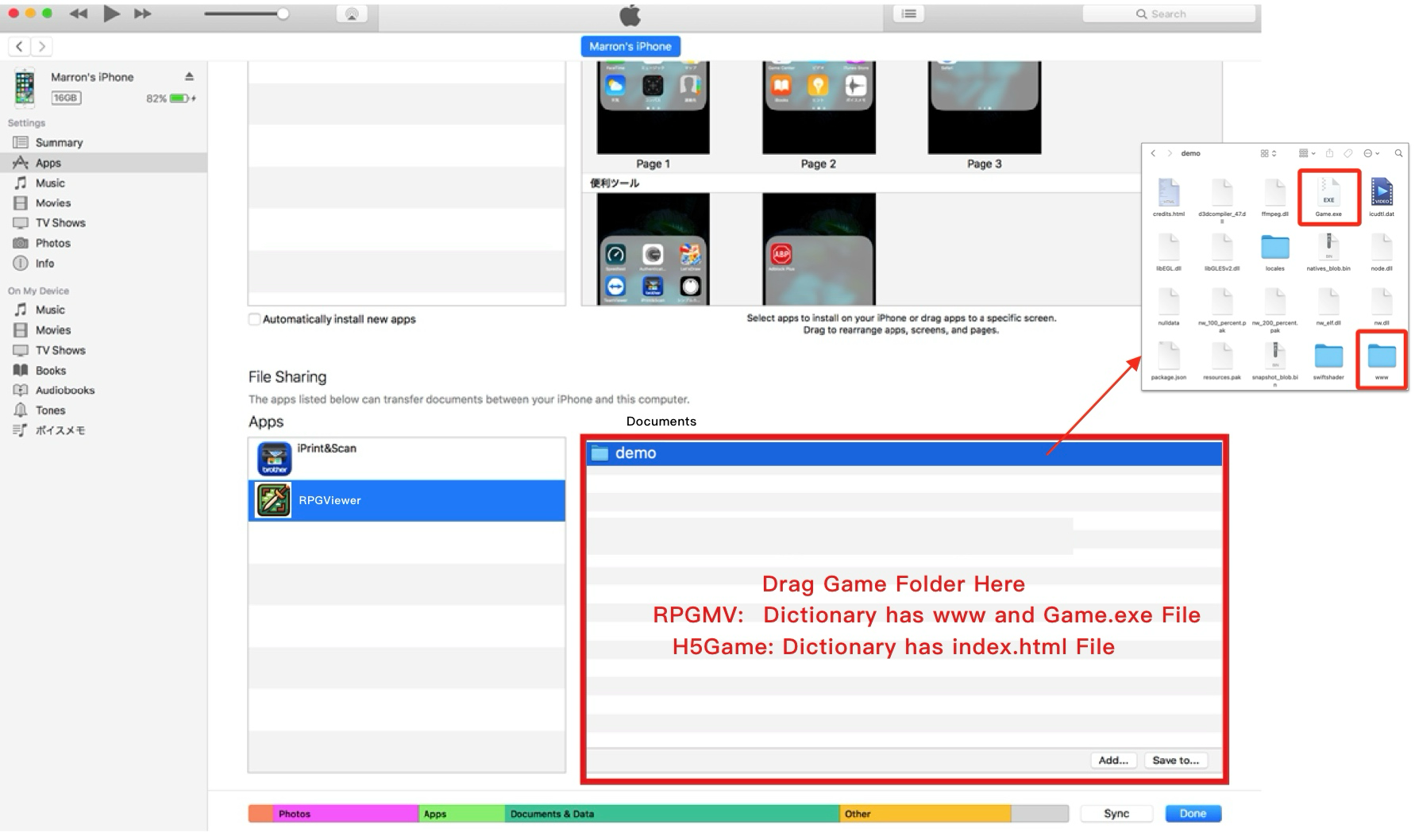The width and height of the screenshot is (1415, 840).
Task: Click the eject icon next to Marron's iPhone
Action: pos(189,76)
